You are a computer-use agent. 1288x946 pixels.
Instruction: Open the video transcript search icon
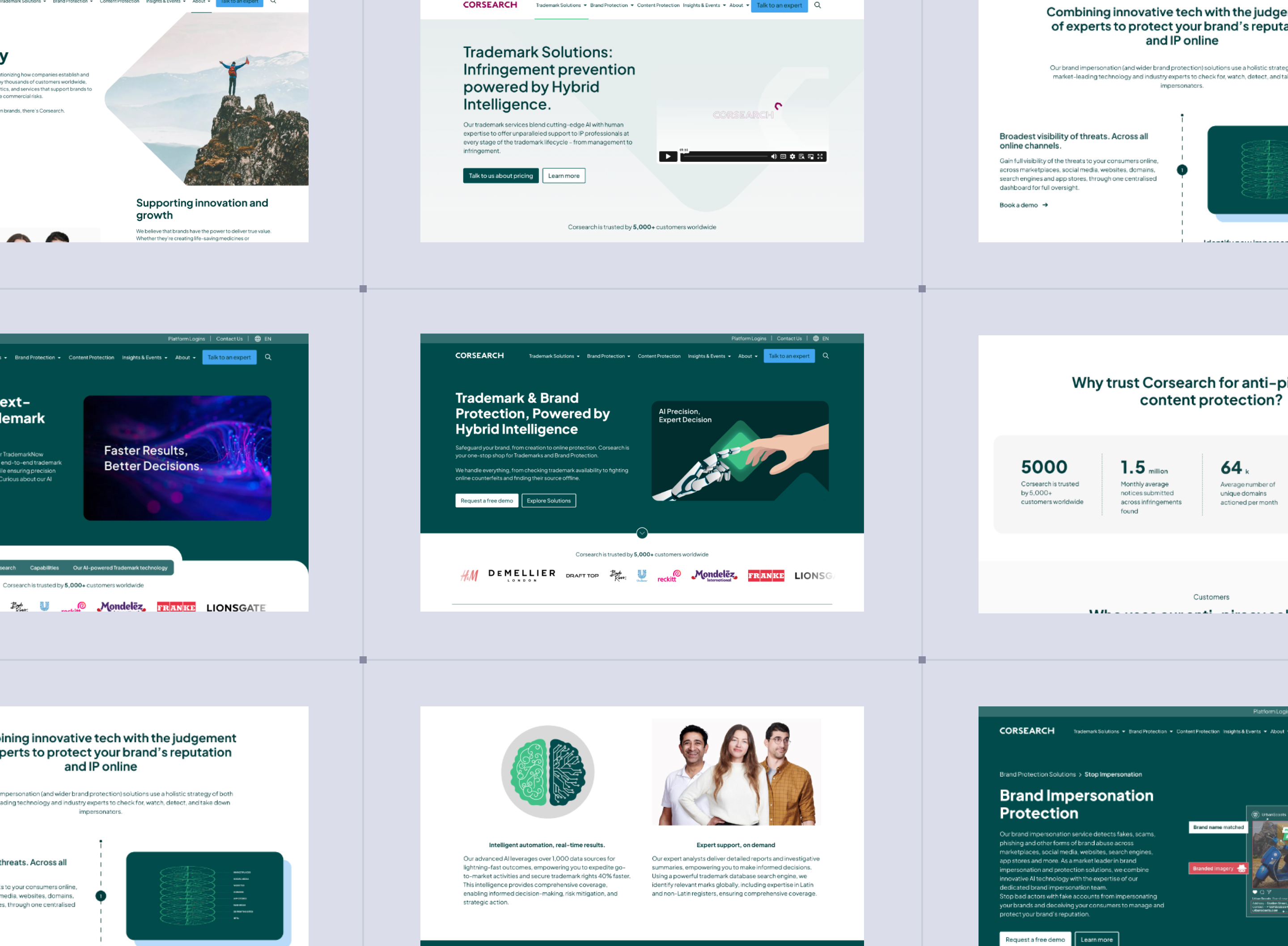[801, 156]
